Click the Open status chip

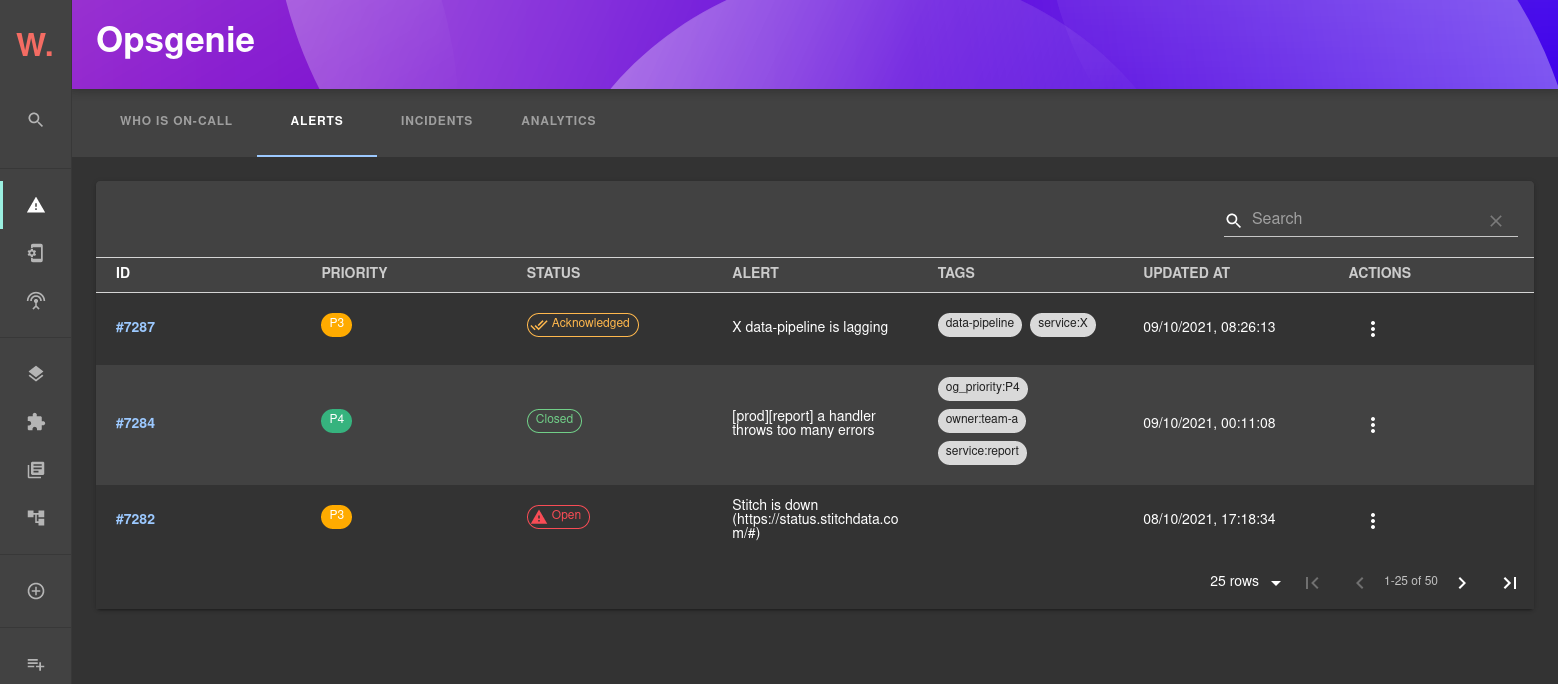(558, 516)
